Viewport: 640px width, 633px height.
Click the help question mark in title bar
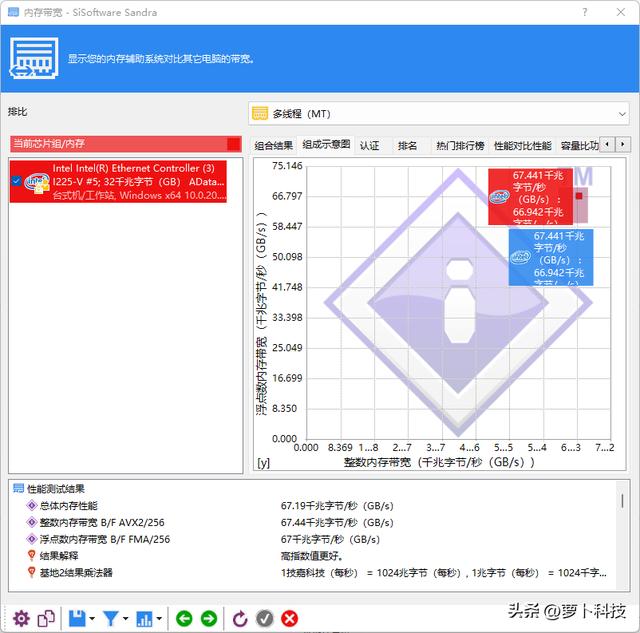tap(585, 12)
